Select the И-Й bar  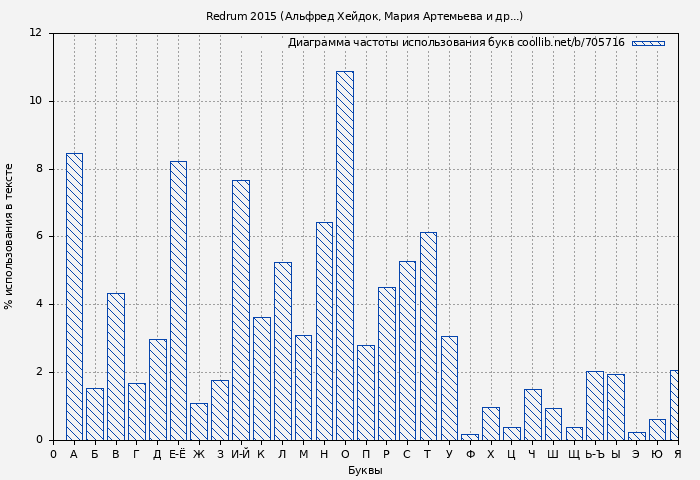[x=240, y=310]
